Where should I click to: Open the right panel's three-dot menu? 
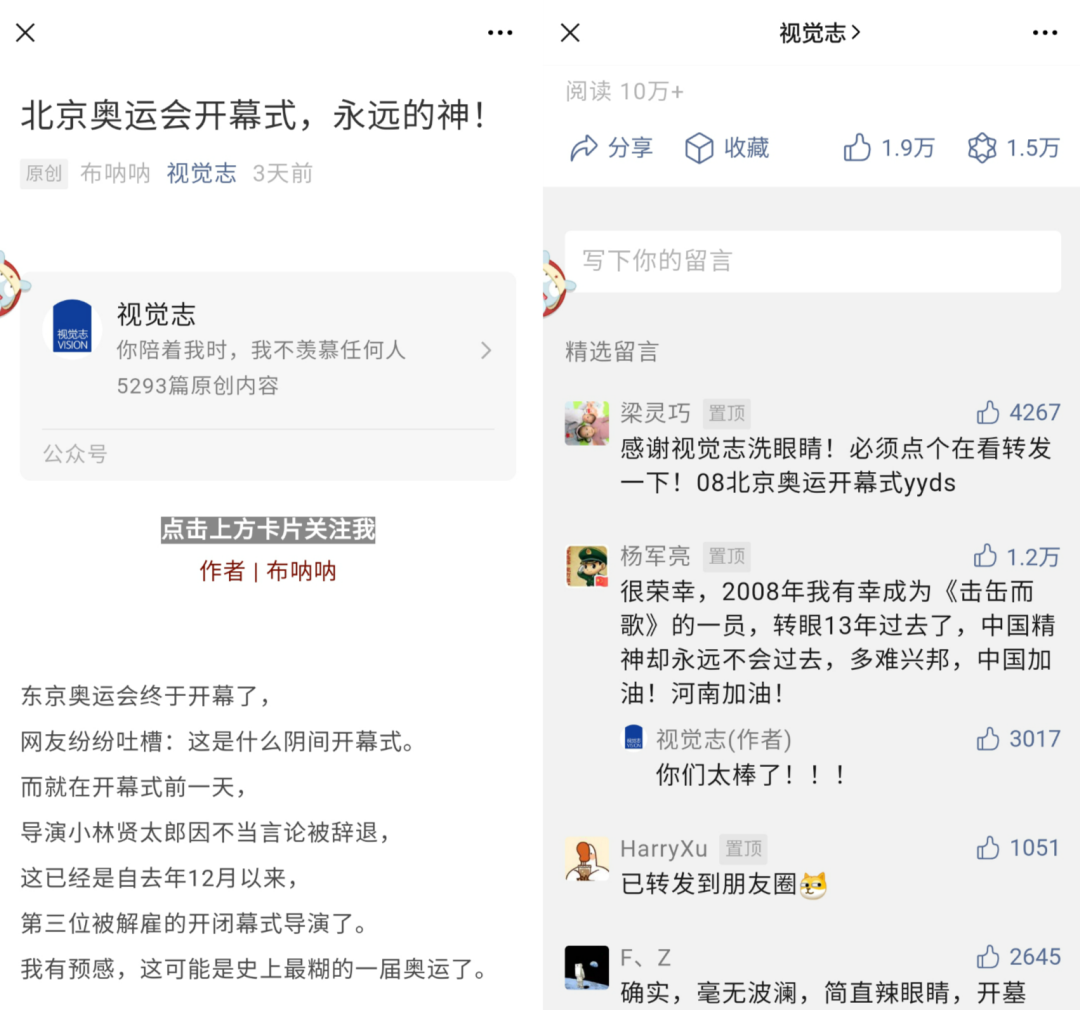(x=1045, y=33)
